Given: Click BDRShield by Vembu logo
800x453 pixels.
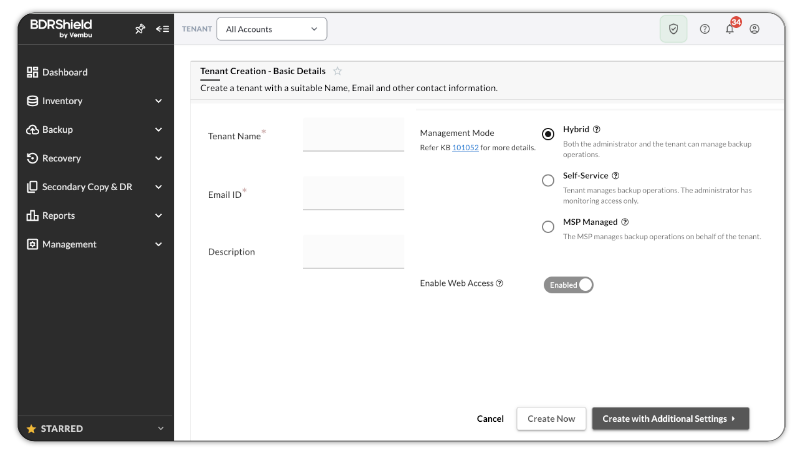Looking at the screenshot, I should point(61,28).
